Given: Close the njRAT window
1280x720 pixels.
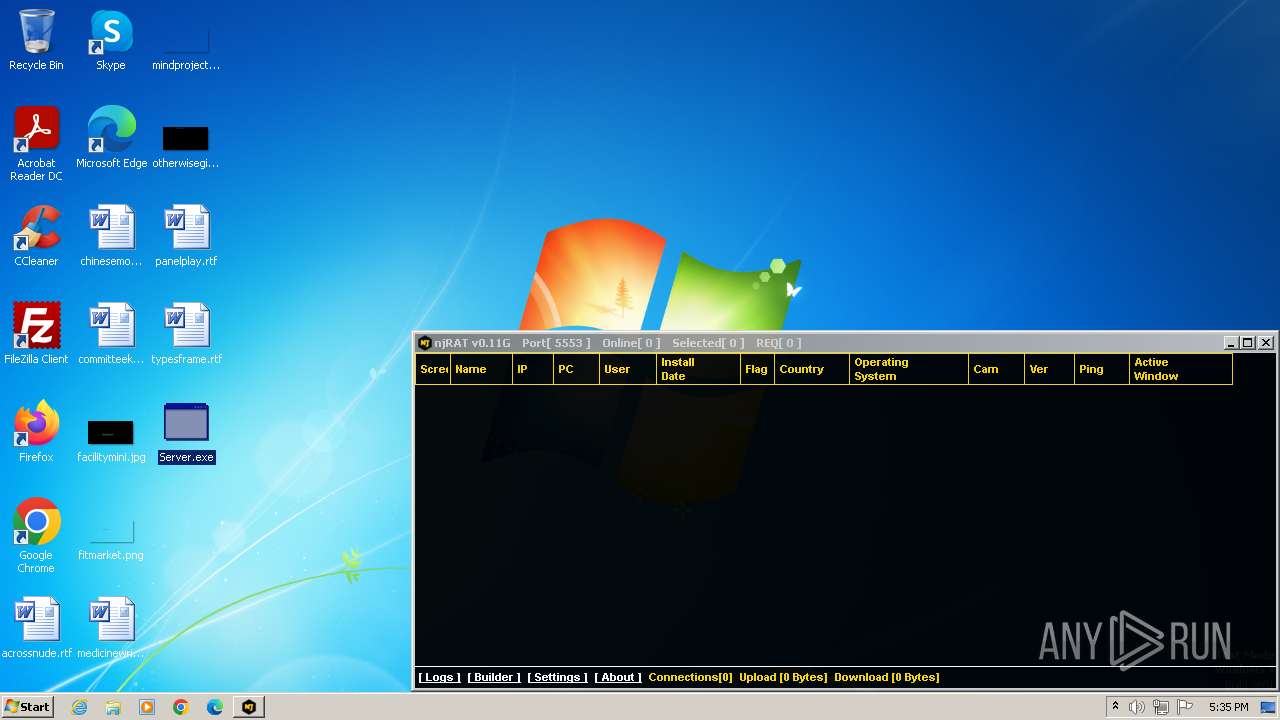Looking at the screenshot, I should tap(1265, 343).
